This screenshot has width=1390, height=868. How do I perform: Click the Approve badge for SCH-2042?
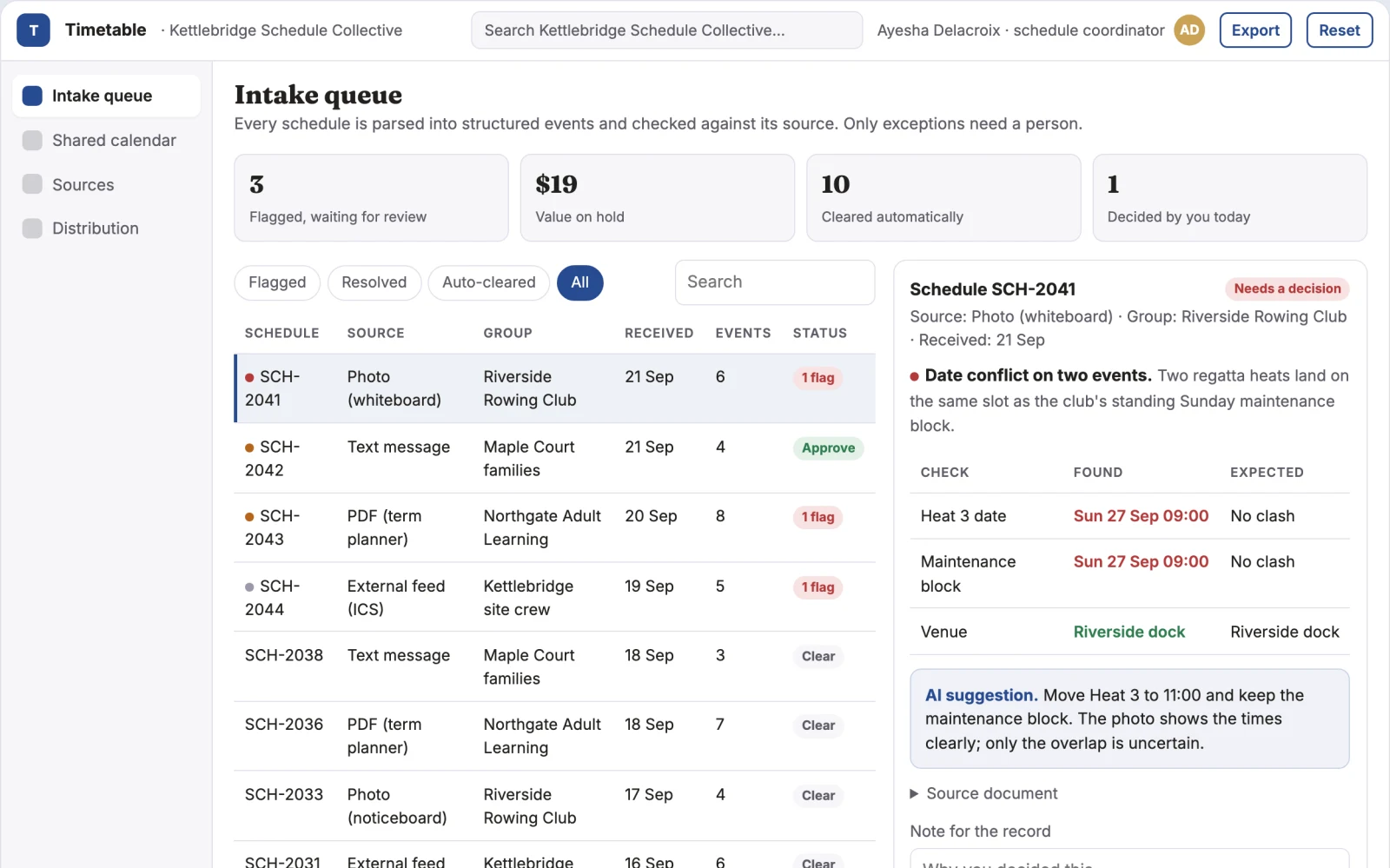pos(828,448)
